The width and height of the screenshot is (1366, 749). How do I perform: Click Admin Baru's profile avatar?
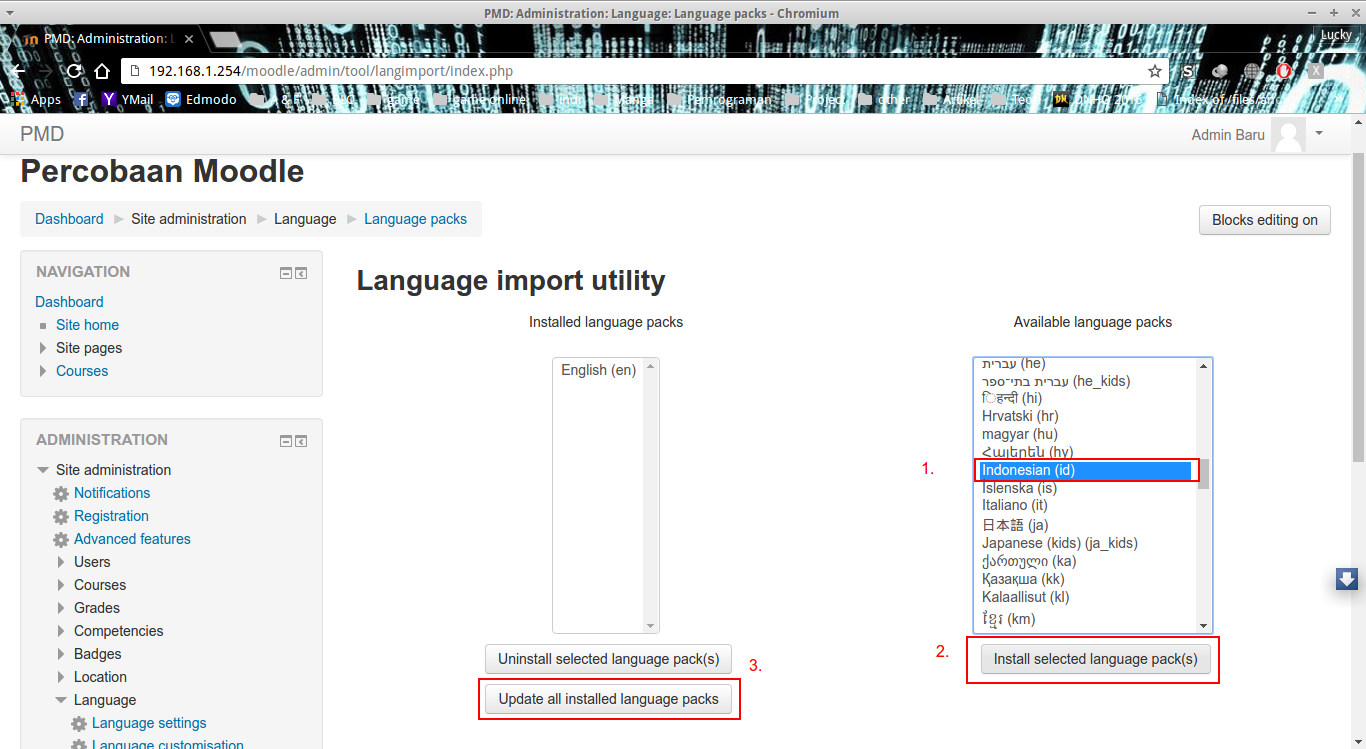tap(1288, 135)
